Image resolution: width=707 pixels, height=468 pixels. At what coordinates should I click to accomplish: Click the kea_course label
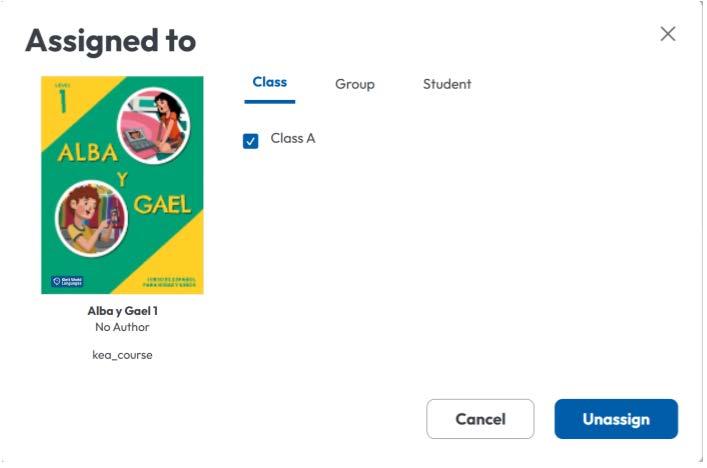122,355
